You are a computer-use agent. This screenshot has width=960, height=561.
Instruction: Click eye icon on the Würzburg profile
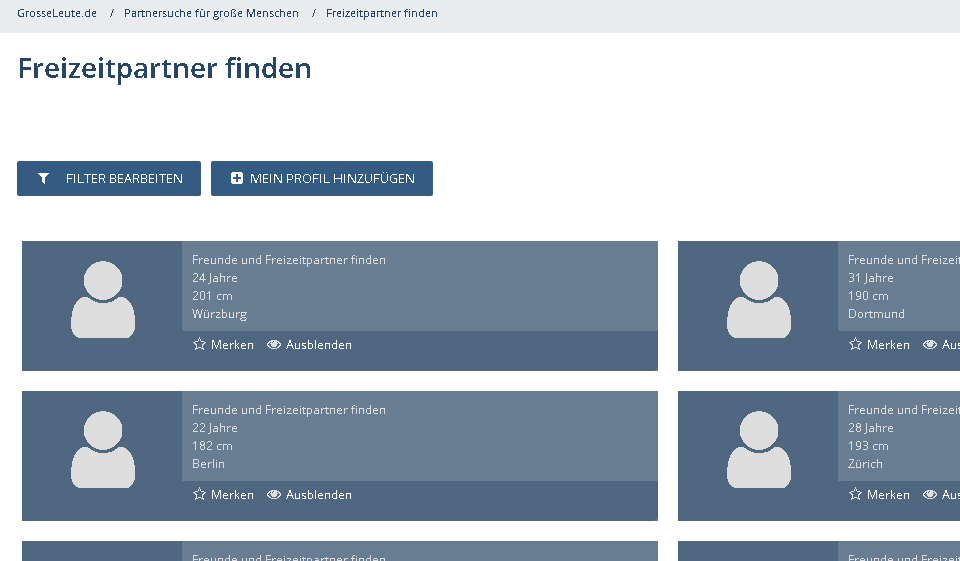pyautogui.click(x=274, y=344)
